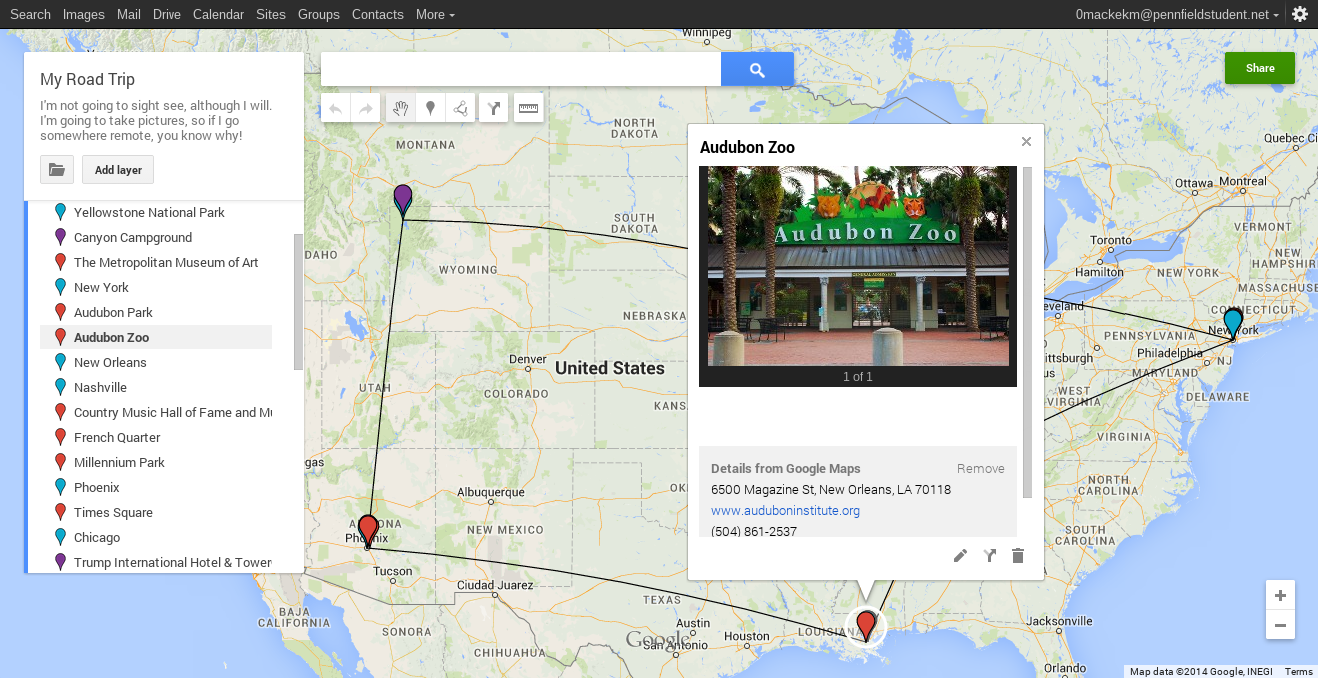Select Country Music Hall of Fame in list
The height and width of the screenshot is (678, 1318).
coord(173,412)
